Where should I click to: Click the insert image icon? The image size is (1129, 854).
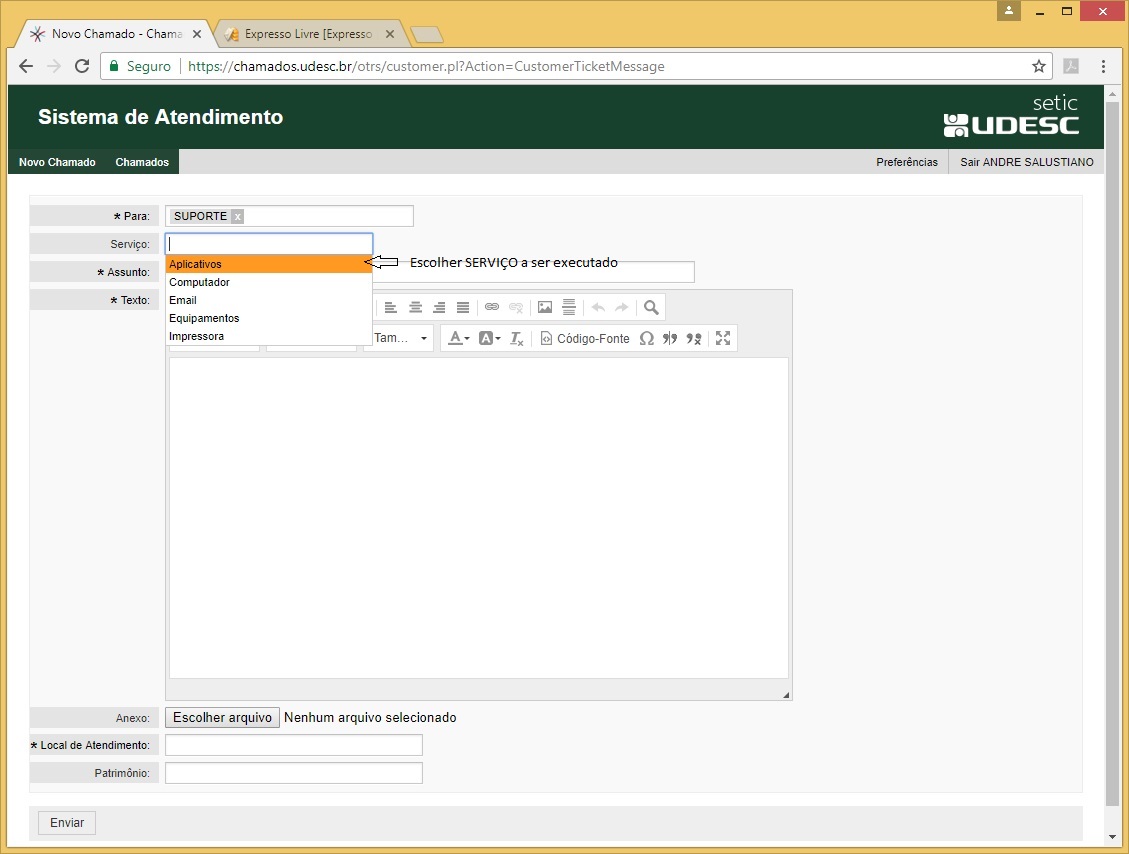(x=545, y=308)
